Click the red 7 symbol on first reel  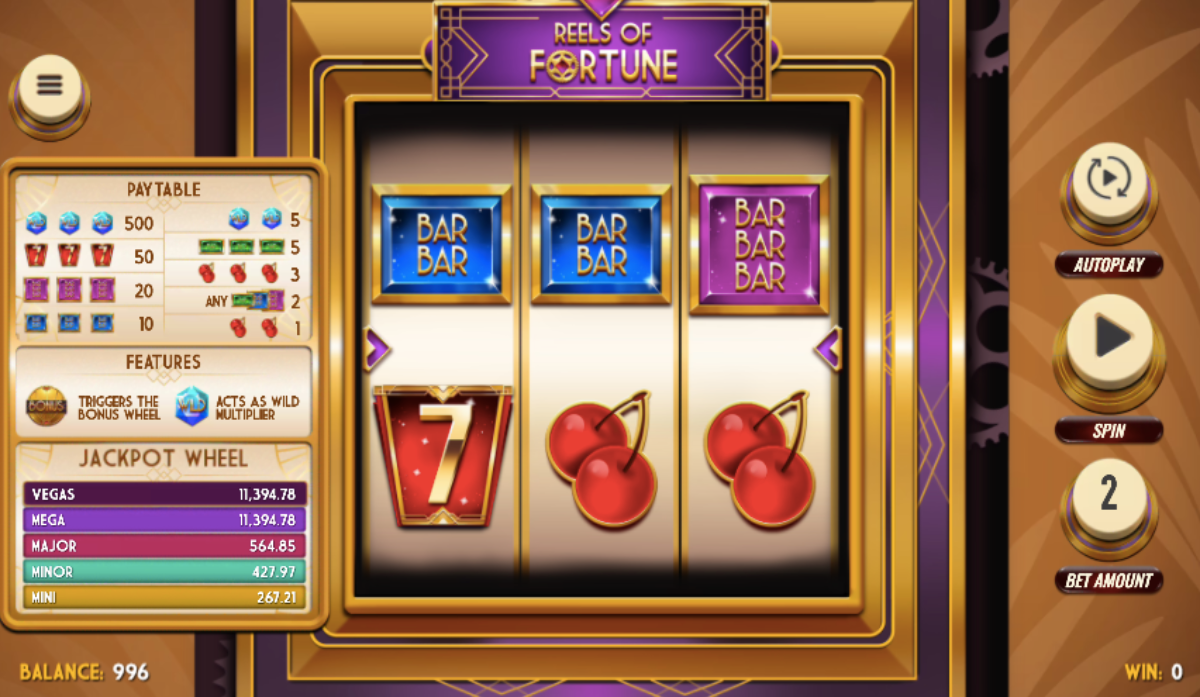442,456
